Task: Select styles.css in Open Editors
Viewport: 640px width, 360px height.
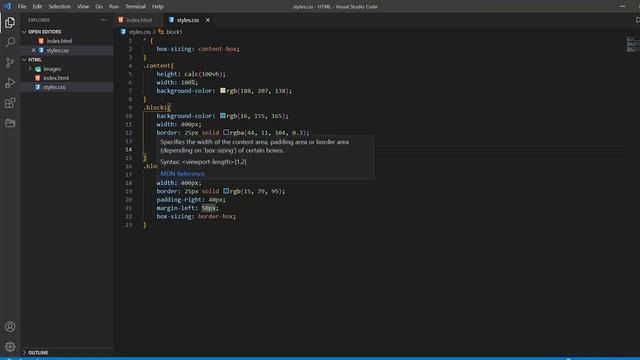Action: [58, 50]
